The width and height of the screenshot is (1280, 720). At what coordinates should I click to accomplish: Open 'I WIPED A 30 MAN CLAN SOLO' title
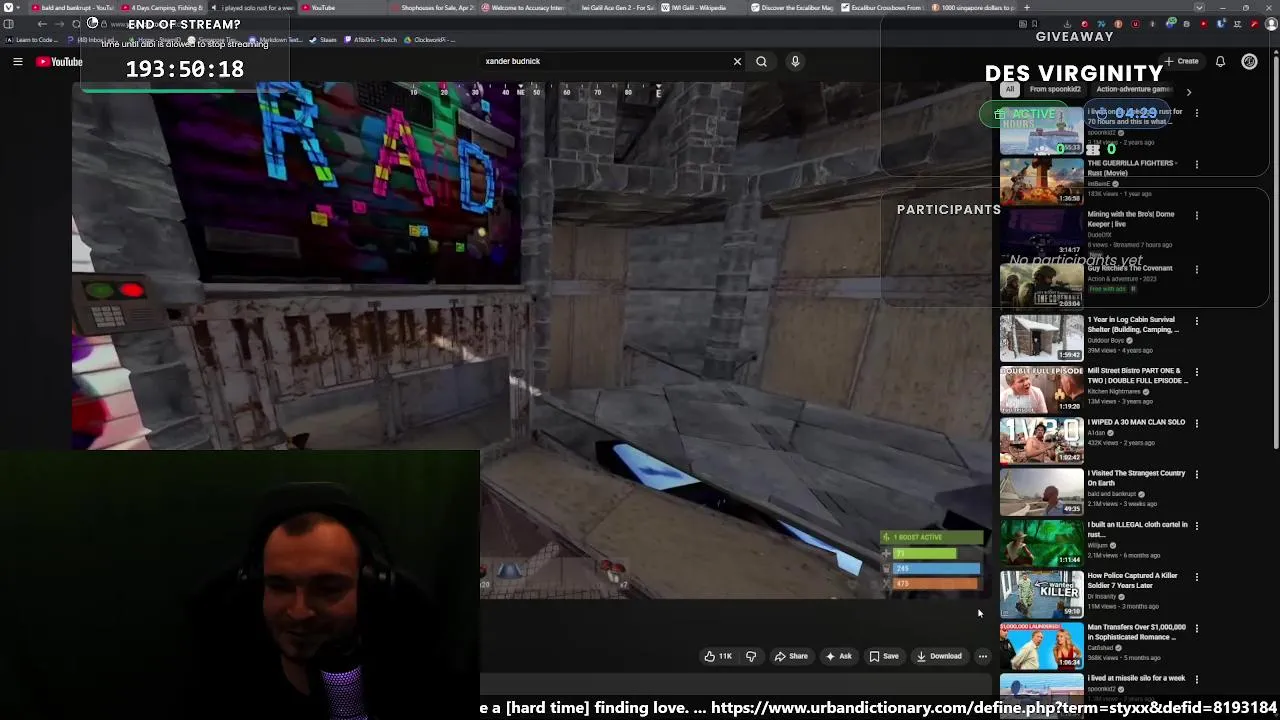tap(1136, 422)
